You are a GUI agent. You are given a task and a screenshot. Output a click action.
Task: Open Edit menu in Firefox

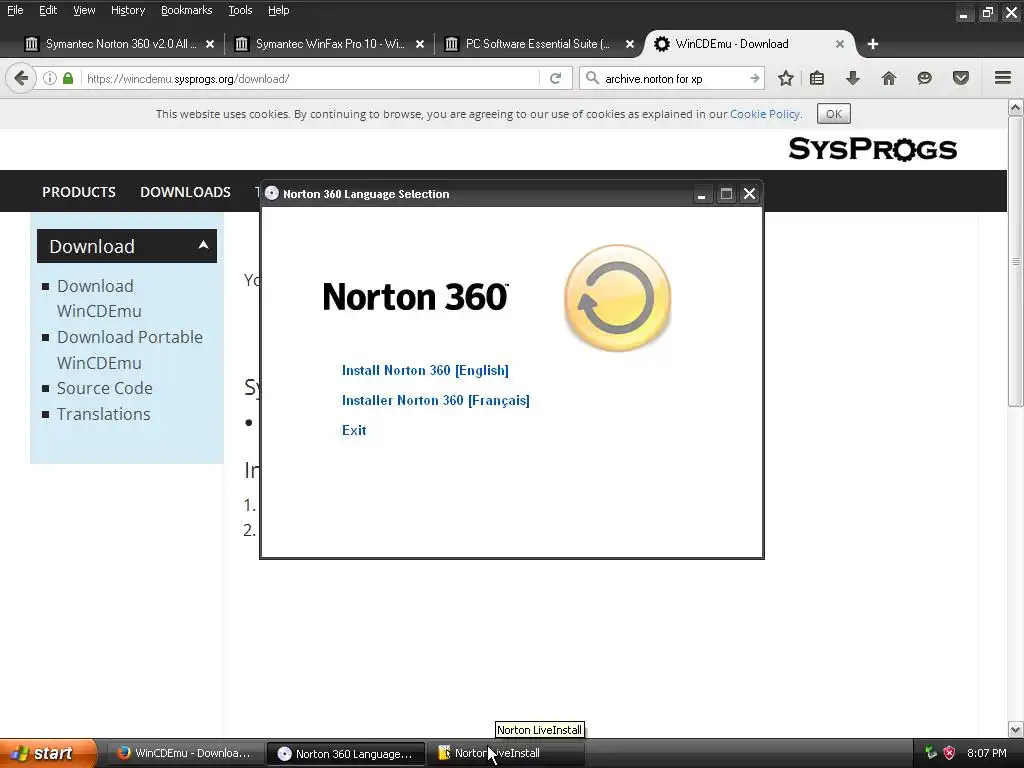click(x=48, y=10)
